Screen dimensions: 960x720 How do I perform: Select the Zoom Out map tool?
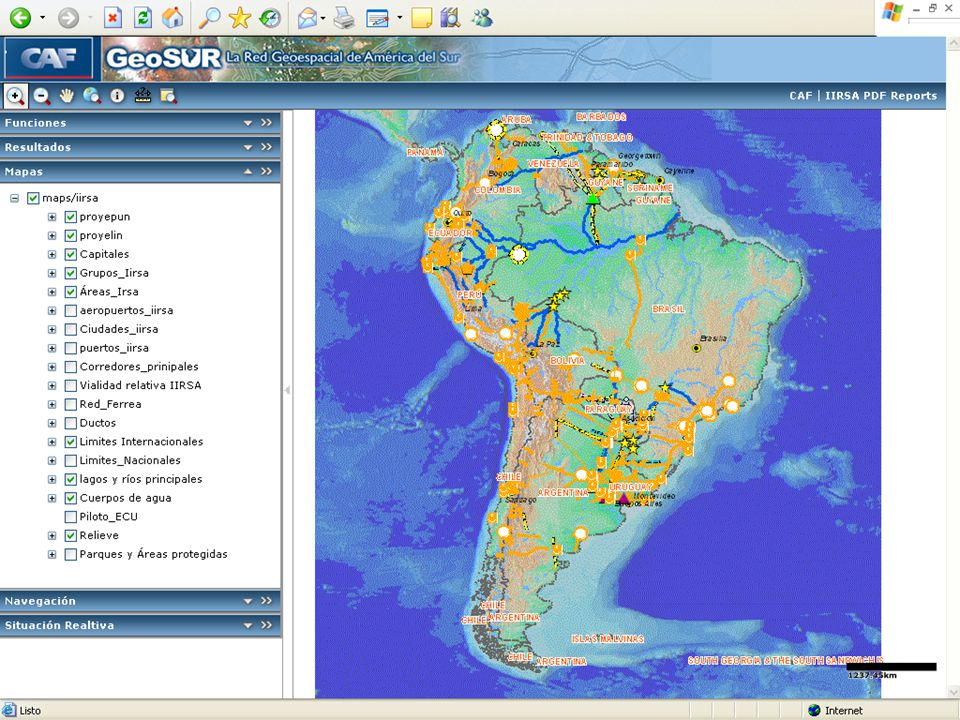[42, 96]
